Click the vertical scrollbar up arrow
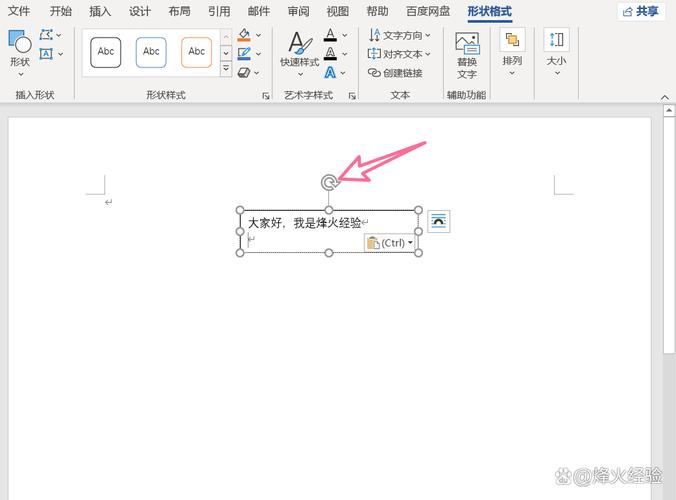The width and height of the screenshot is (676, 500). point(669,111)
